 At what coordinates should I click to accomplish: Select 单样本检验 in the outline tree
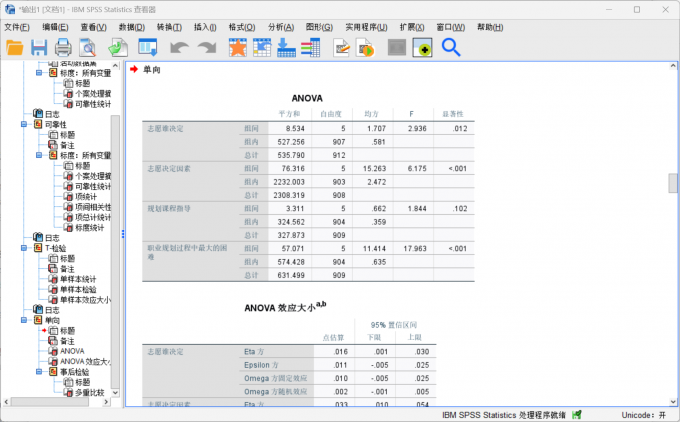click(78, 289)
